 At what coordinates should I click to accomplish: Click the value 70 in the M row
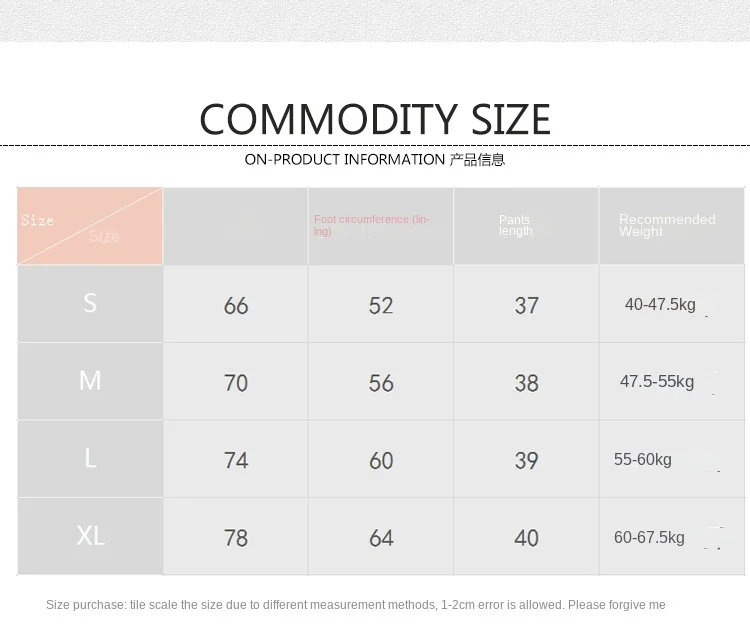pos(236,383)
